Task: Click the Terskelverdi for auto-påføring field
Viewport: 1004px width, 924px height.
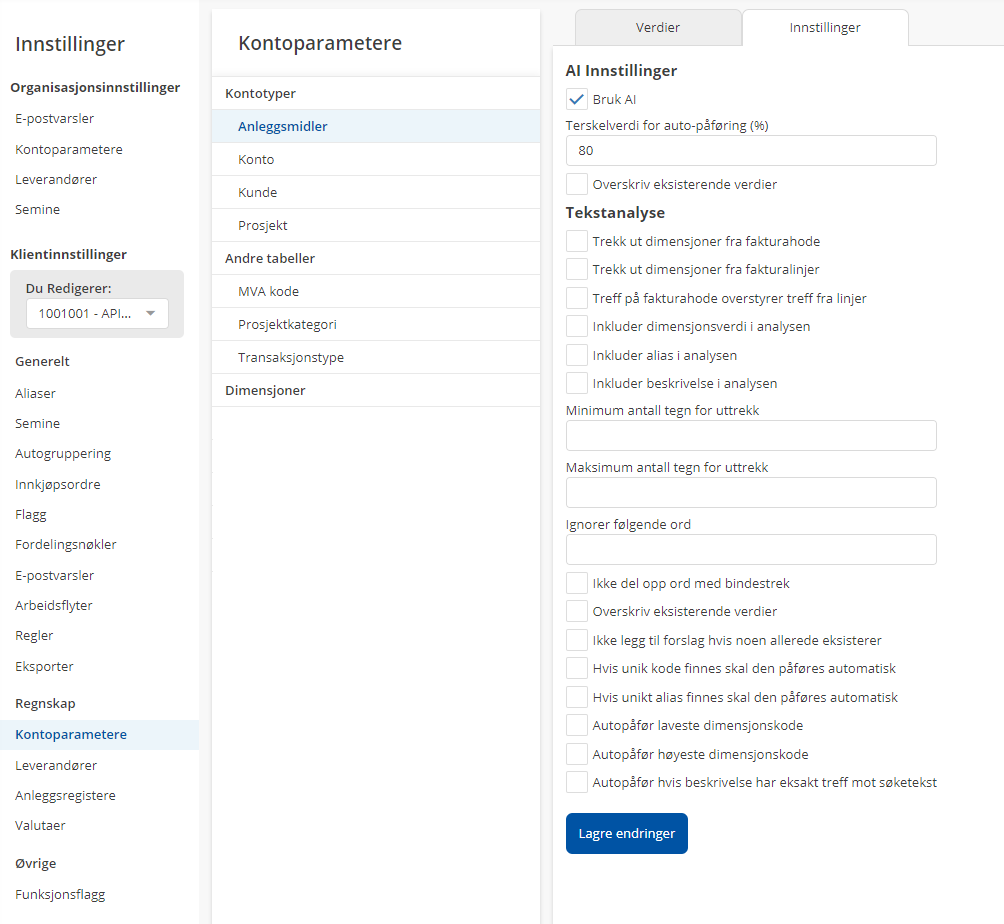Action: 751,151
